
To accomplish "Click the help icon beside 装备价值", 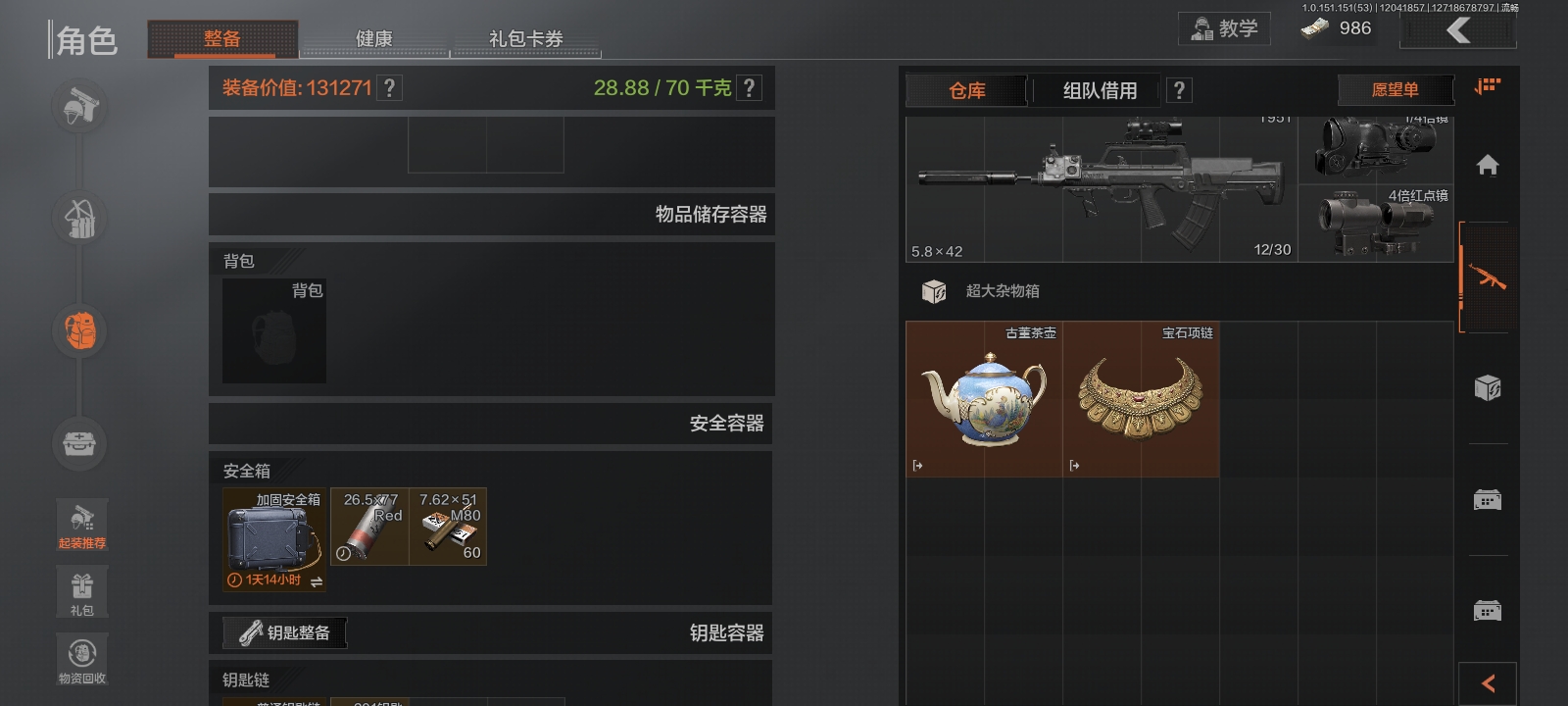I will click(x=389, y=88).
